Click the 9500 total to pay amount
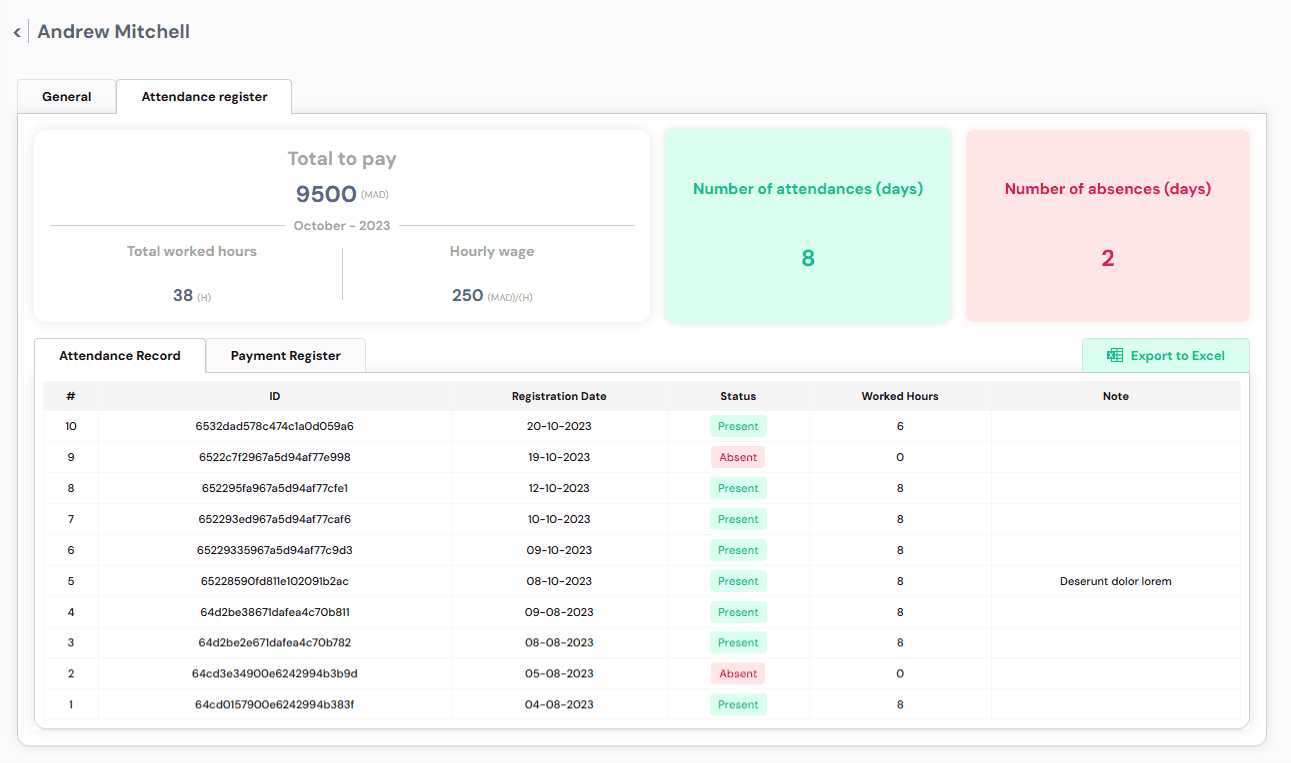This screenshot has height=763, width=1291. [326, 194]
